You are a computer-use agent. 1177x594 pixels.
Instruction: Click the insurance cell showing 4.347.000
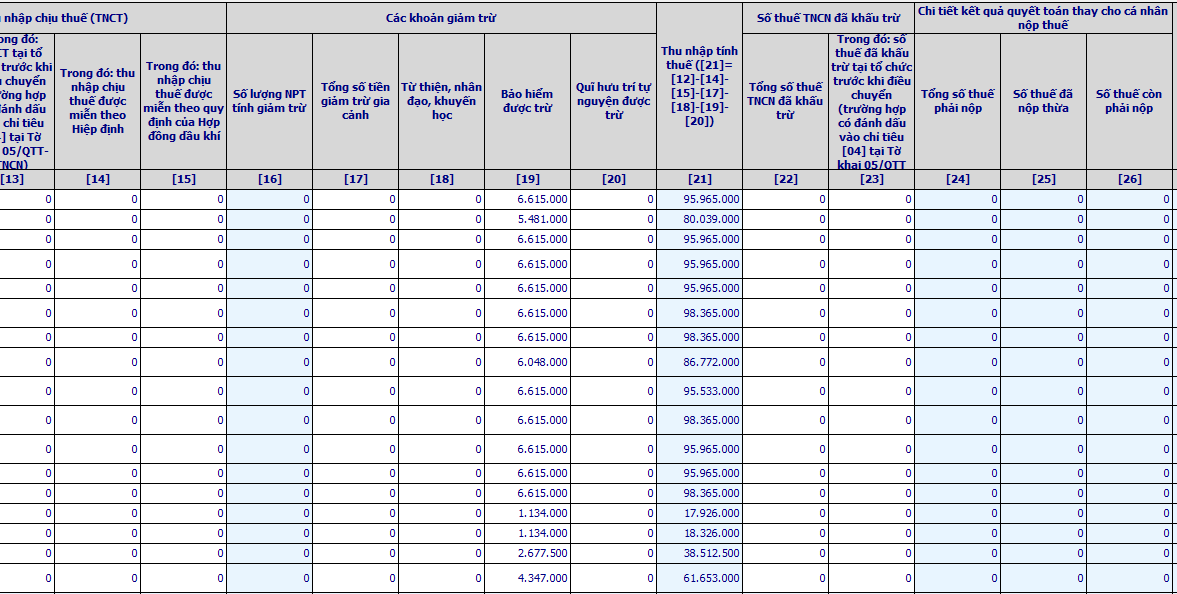[528, 578]
